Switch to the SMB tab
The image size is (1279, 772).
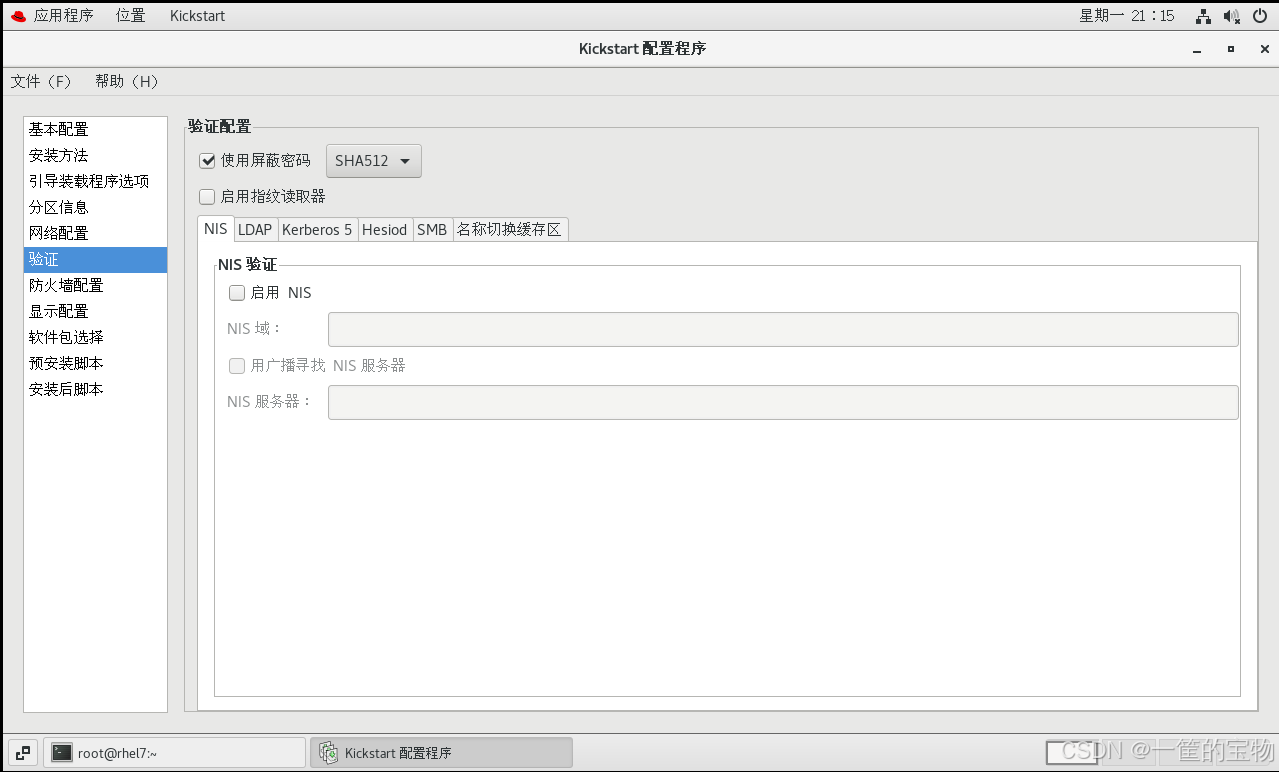[432, 230]
